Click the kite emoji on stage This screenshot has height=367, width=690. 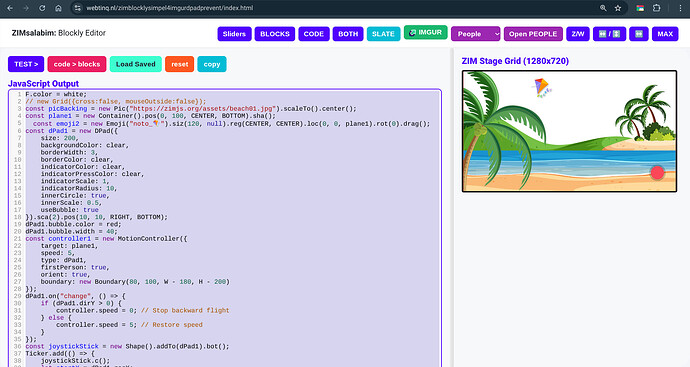pyautogui.click(x=542, y=87)
